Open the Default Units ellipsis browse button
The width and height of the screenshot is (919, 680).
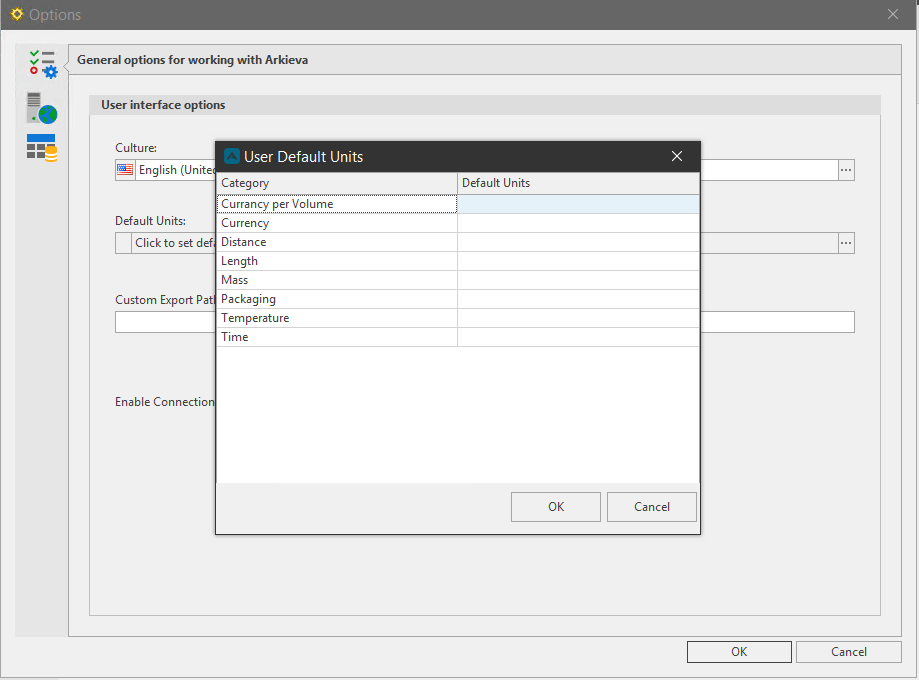click(x=846, y=243)
